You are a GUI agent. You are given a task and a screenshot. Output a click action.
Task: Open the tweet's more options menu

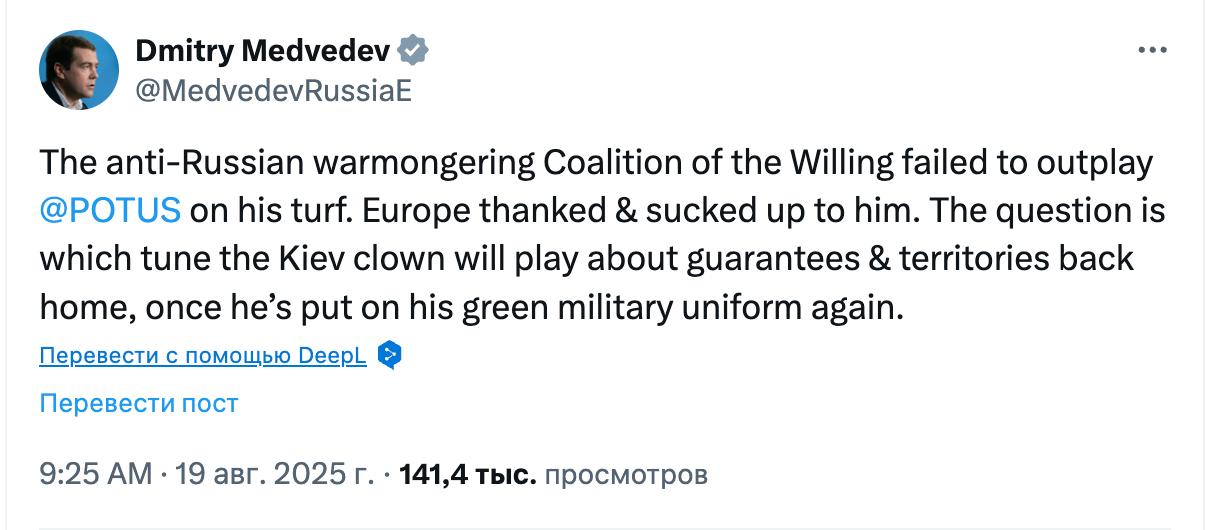click(x=1153, y=50)
